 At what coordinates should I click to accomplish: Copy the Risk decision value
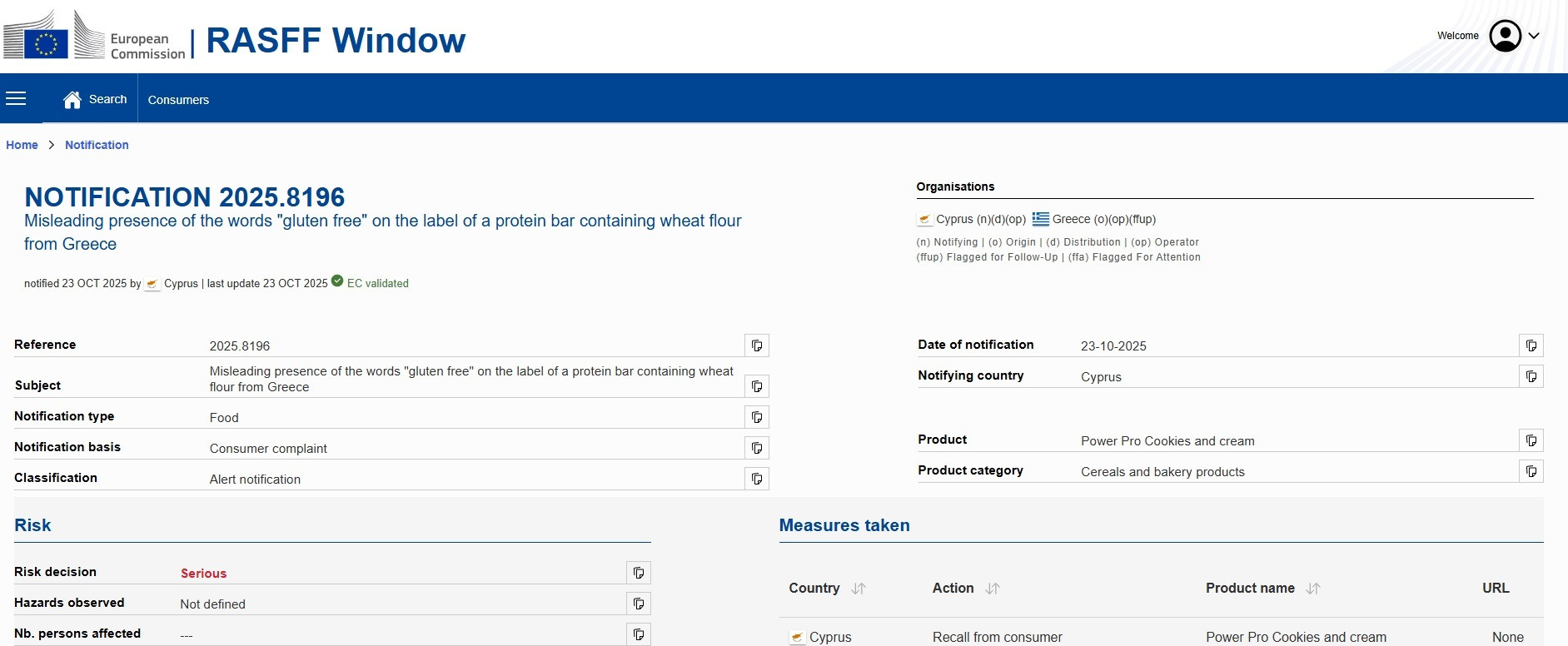click(639, 573)
